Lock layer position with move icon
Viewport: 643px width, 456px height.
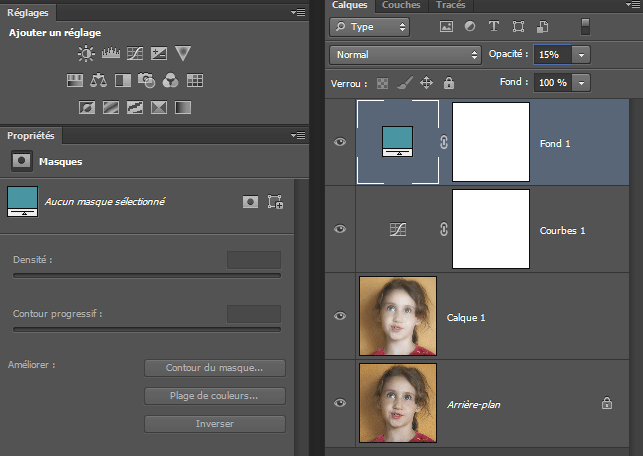pyautogui.click(x=426, y=83)
